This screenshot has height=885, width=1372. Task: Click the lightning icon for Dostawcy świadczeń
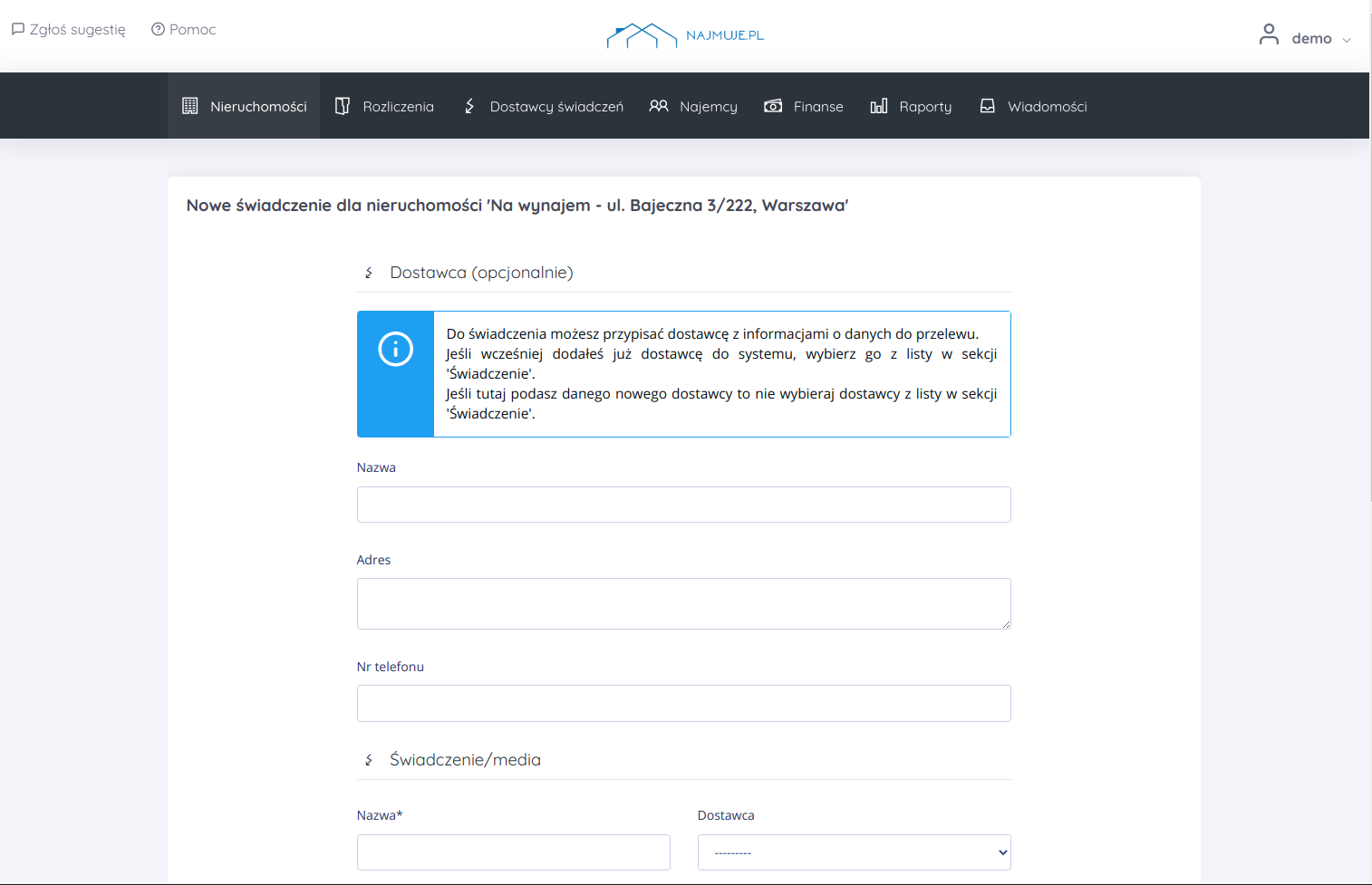(x=469, y=106)
